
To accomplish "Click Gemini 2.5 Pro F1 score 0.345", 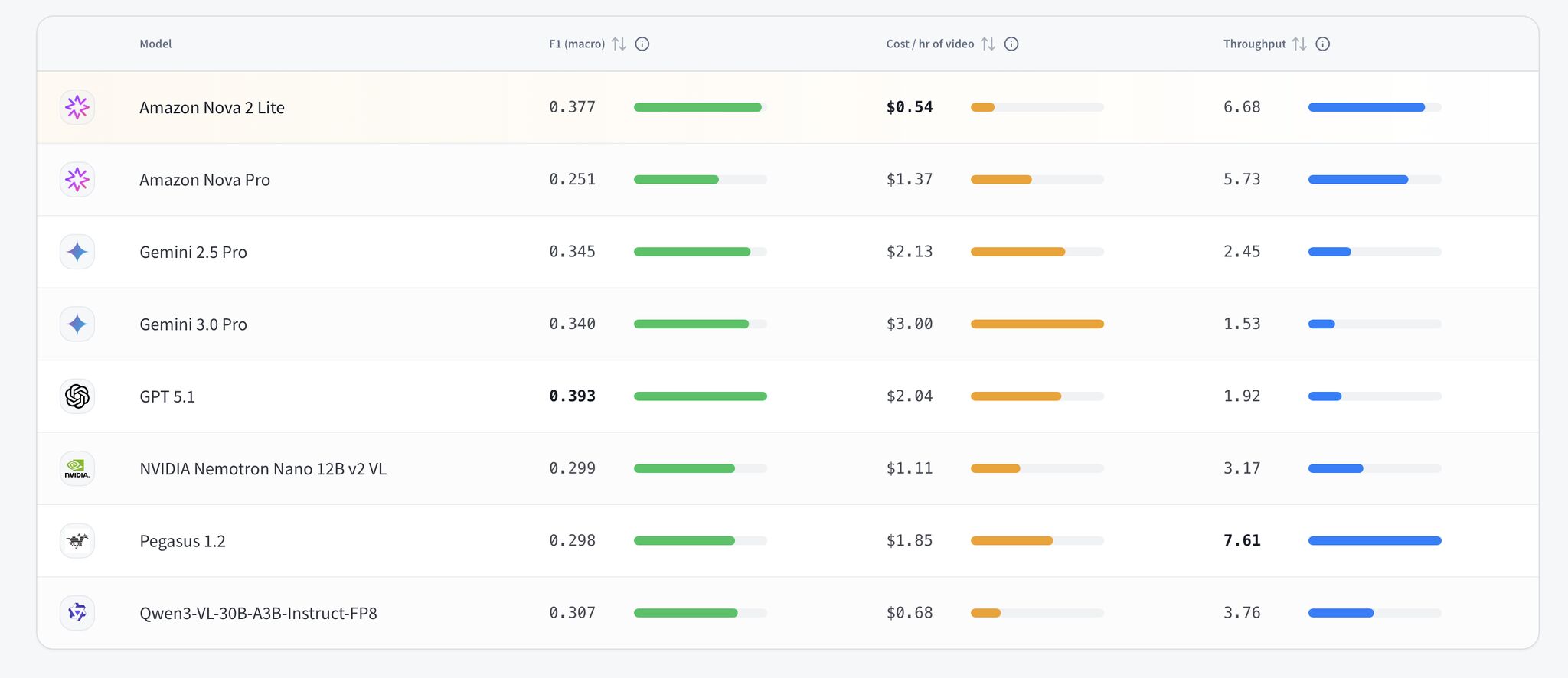I will [x=572, y=252].
